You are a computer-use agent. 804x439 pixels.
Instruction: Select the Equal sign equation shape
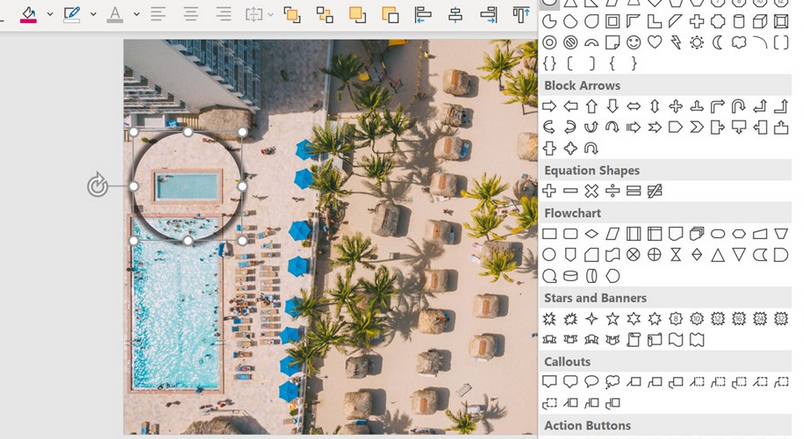[x=634, y=191]
